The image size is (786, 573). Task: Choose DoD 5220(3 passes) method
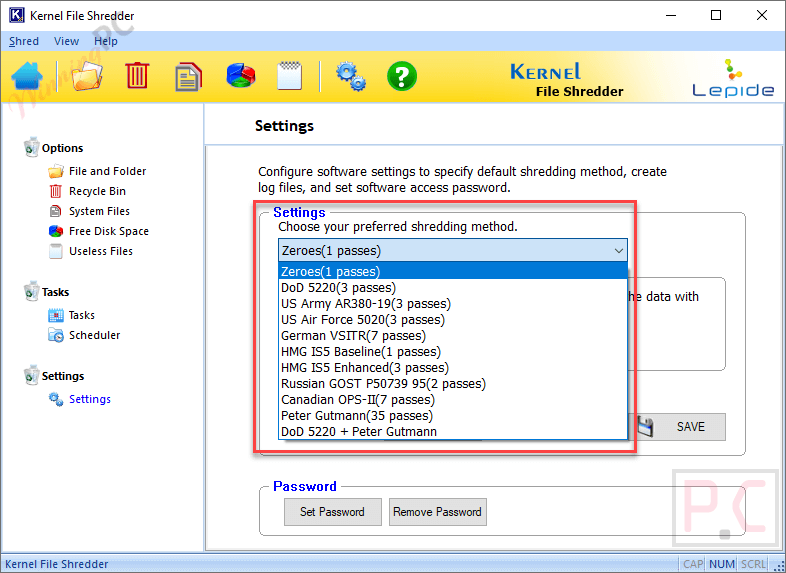453,288
